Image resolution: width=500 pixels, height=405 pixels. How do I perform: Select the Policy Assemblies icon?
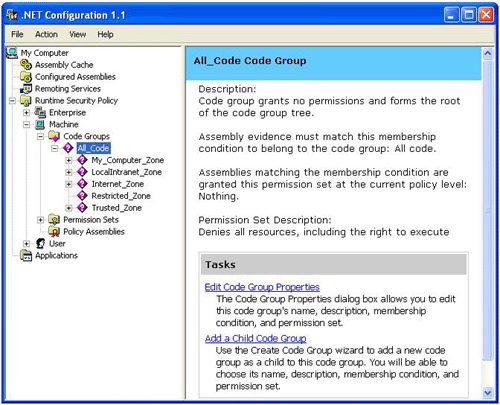[54, 231]
